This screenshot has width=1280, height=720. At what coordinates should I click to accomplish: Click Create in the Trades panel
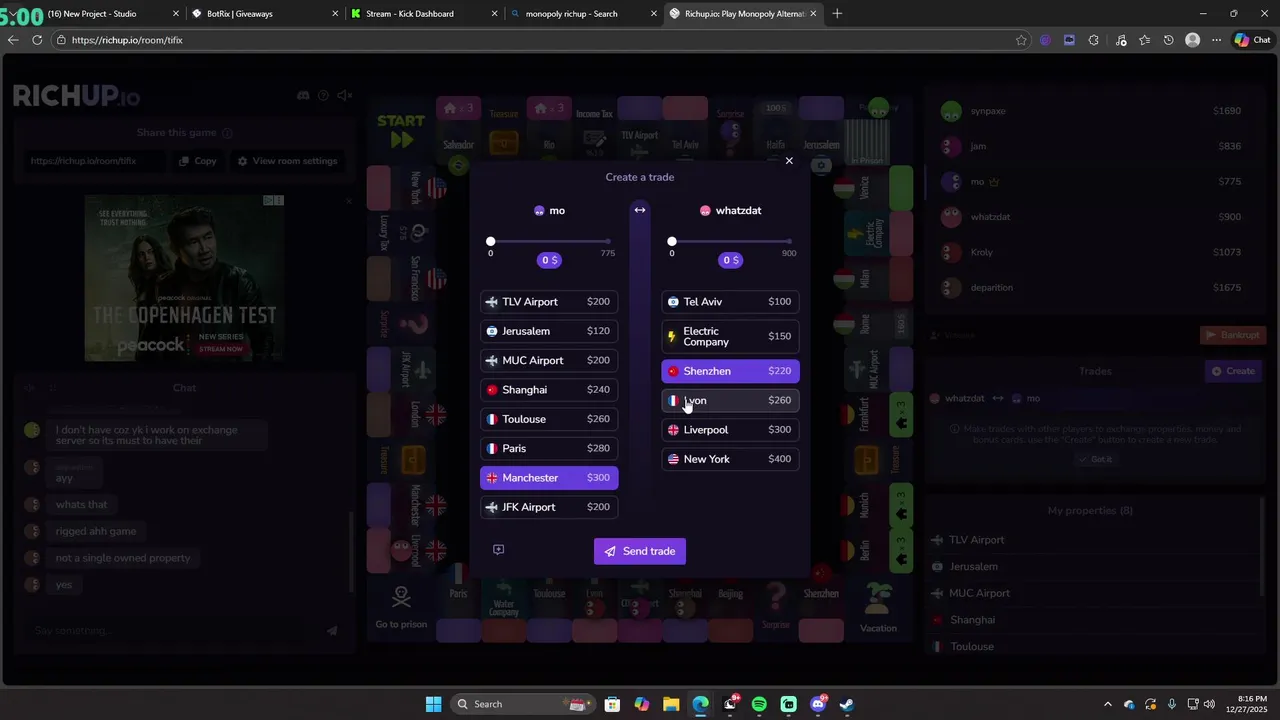coord(1233,371)
